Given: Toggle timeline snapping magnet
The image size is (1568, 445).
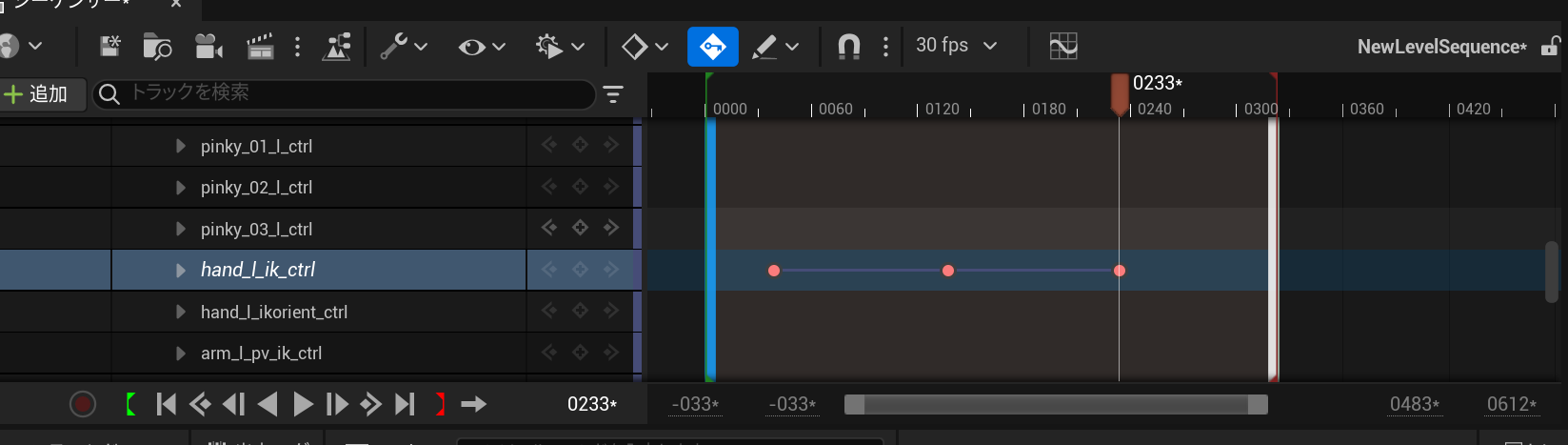Looking at the screenshot, I should [848, 46].
